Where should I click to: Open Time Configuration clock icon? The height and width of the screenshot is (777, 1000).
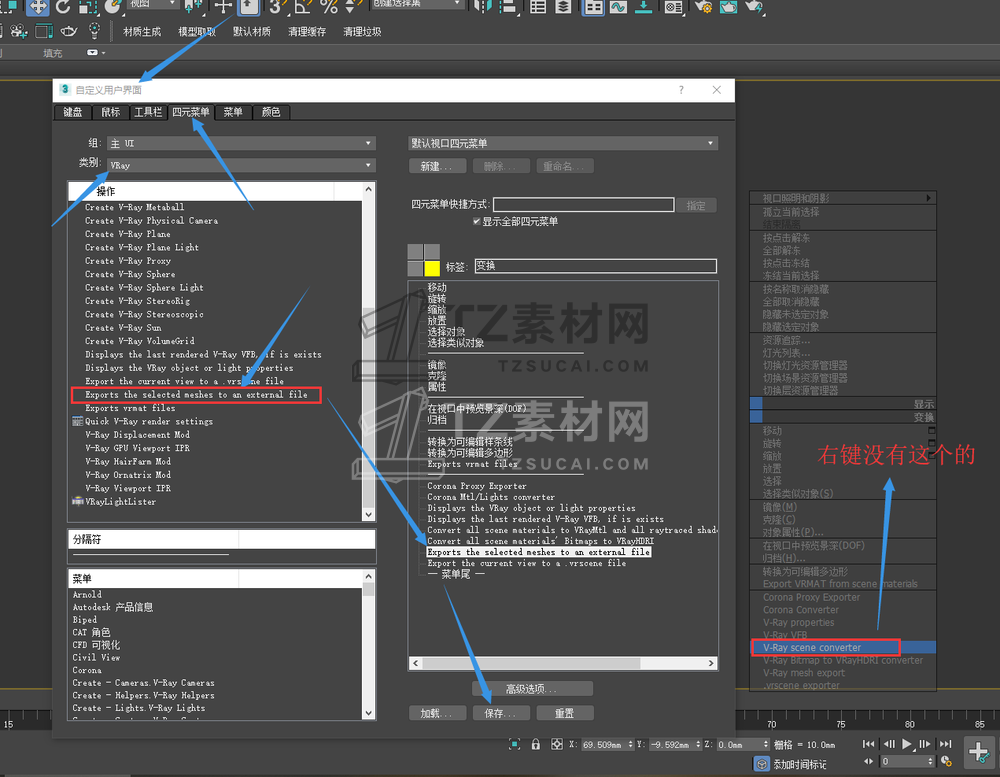(946, 761)
